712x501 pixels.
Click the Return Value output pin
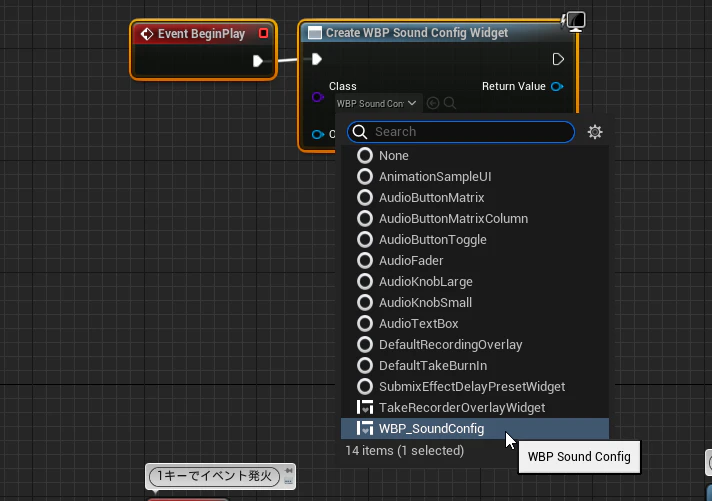click(557, 86)
